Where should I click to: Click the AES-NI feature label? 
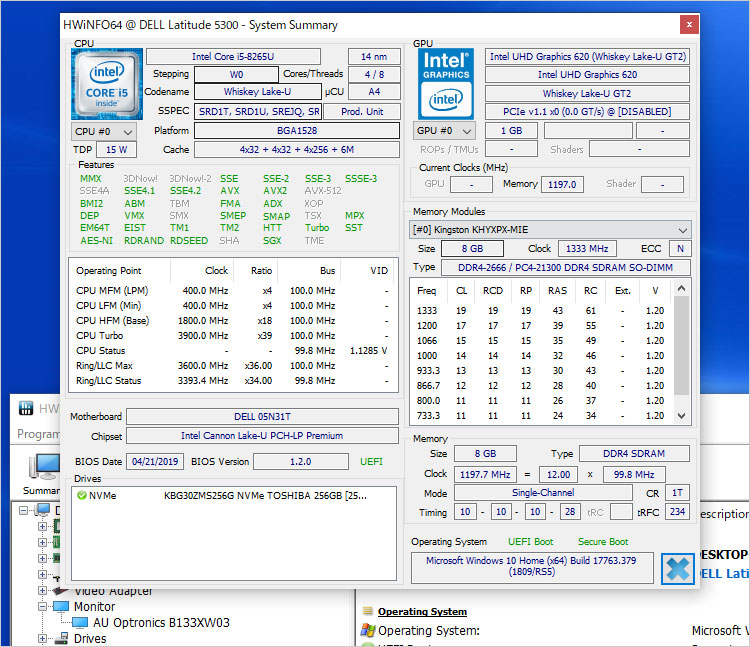pos(97,241)
